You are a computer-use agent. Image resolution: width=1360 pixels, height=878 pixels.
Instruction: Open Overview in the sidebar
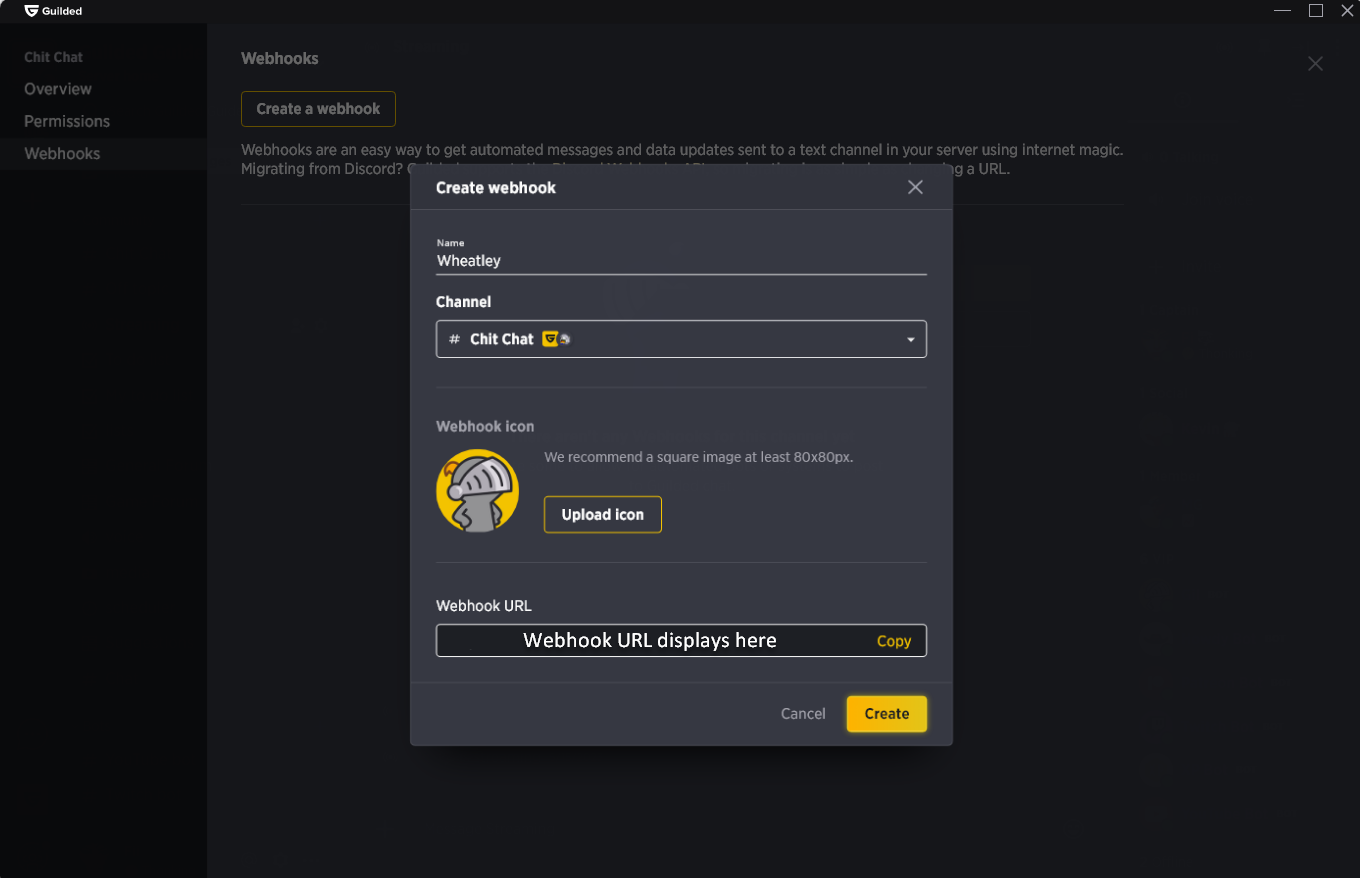pos(58,89)
